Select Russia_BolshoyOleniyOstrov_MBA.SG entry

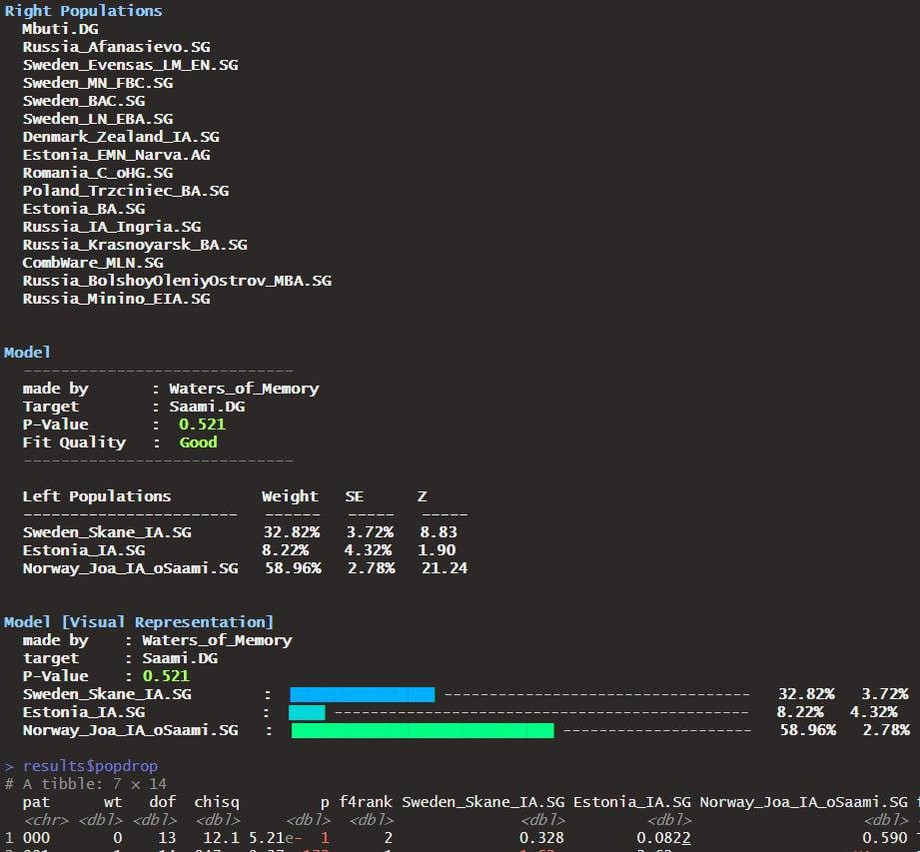click(x=177, y=280)
